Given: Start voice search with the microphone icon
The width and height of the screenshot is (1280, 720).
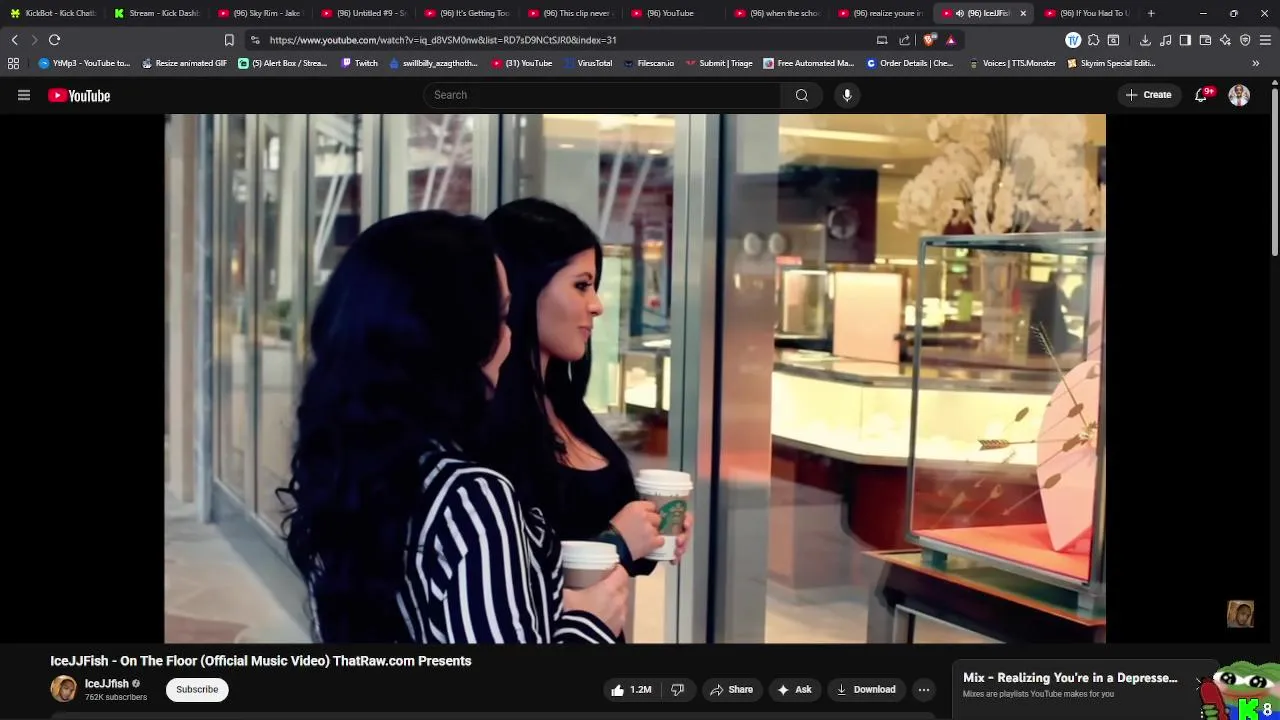Looking at the screenshot, I should coord(847,95).
